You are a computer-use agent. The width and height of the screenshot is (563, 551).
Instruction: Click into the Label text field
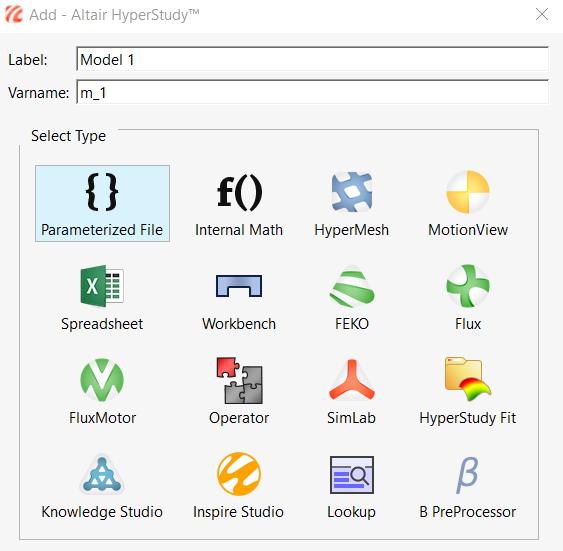click(x=312, y=59)
